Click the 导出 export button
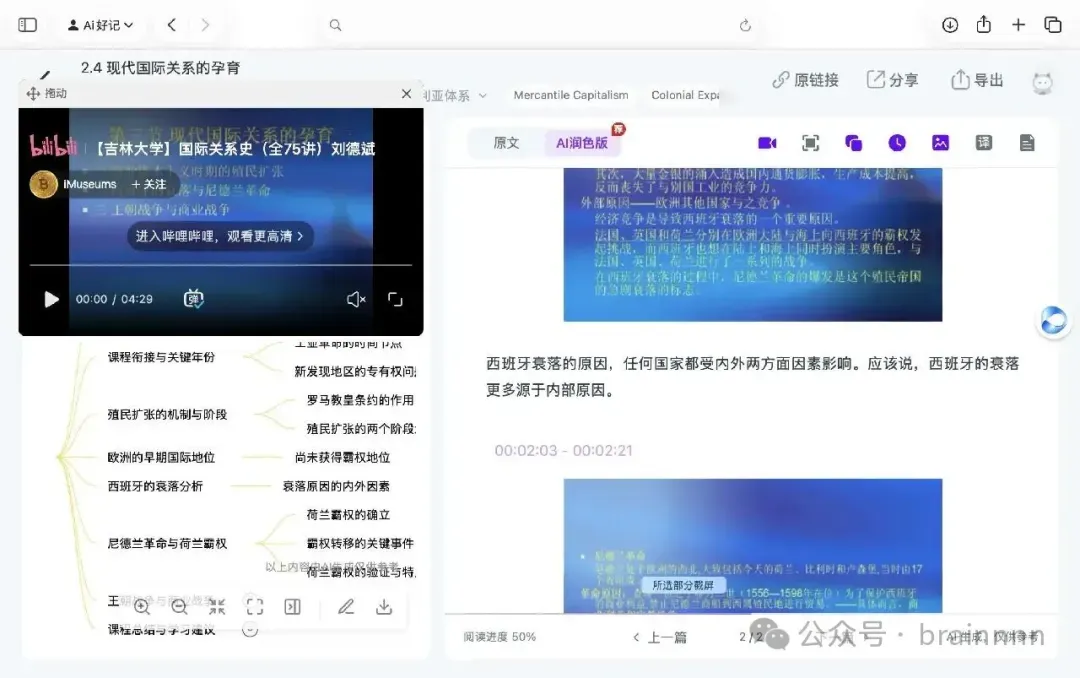The width and height of the screenshot is (1080, 678). pyautogui.click(x=977, y=80)
